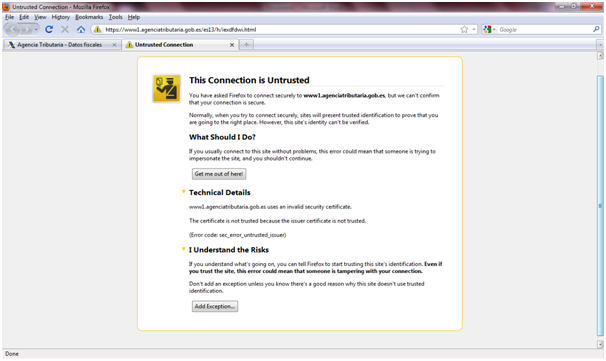Click the warning site identity icon in address bar
This screenshot has height=361, width=606.
point(97,29)
